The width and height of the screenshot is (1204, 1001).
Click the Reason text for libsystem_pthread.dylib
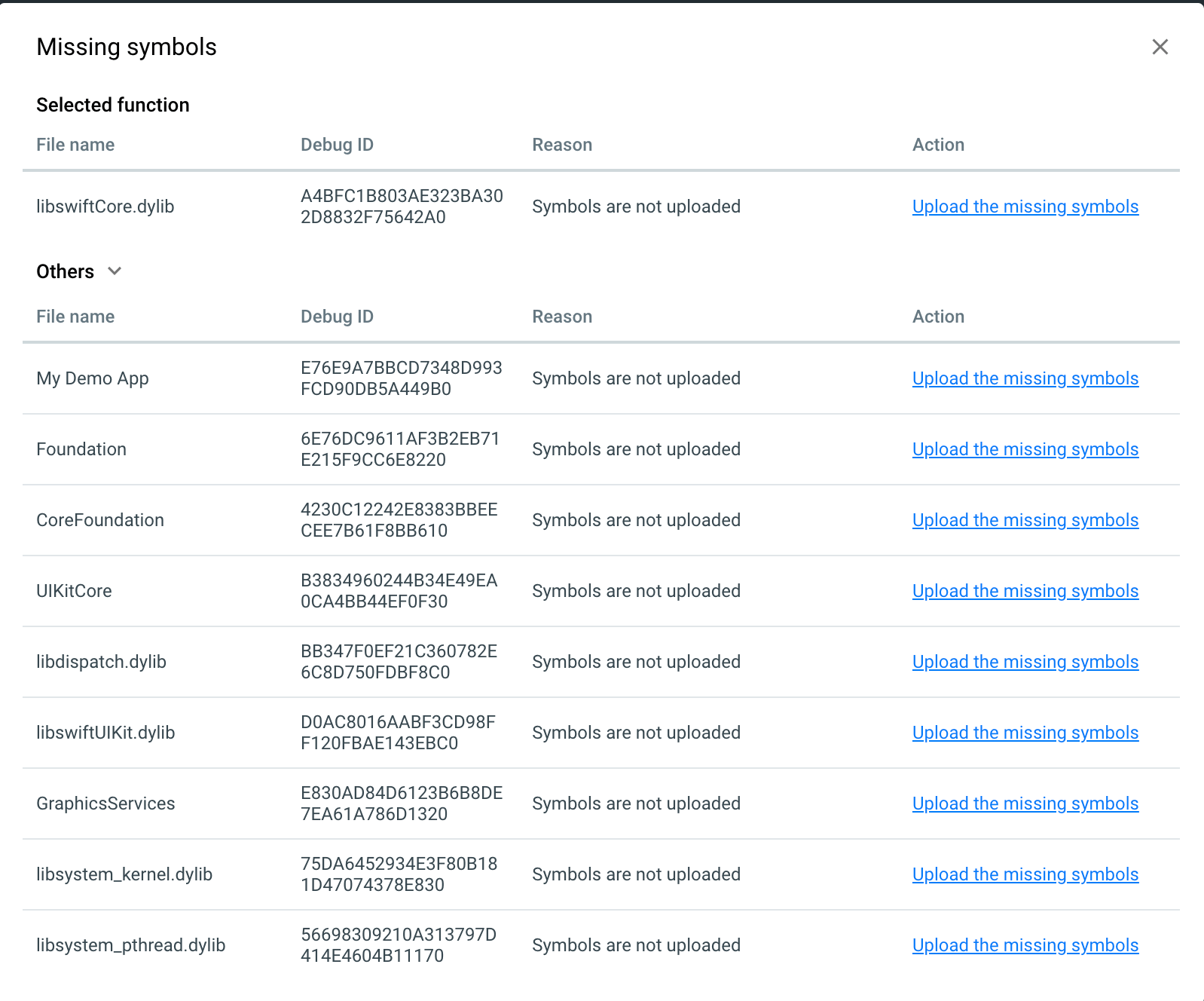click(636, 945)
